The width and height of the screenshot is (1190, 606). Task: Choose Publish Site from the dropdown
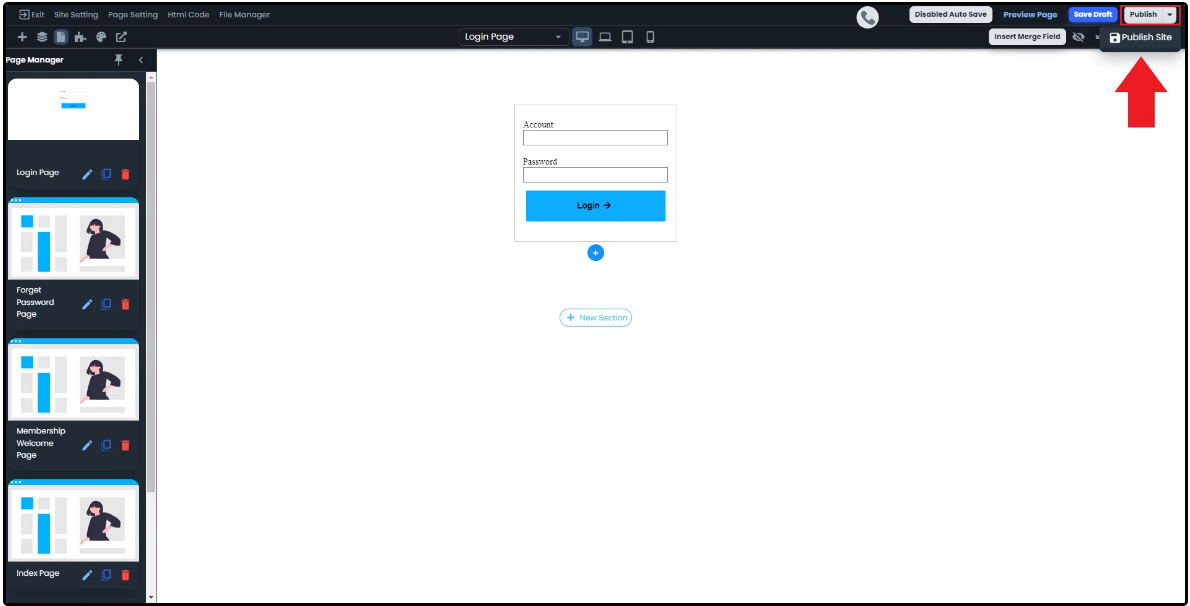click(1140, 38)
